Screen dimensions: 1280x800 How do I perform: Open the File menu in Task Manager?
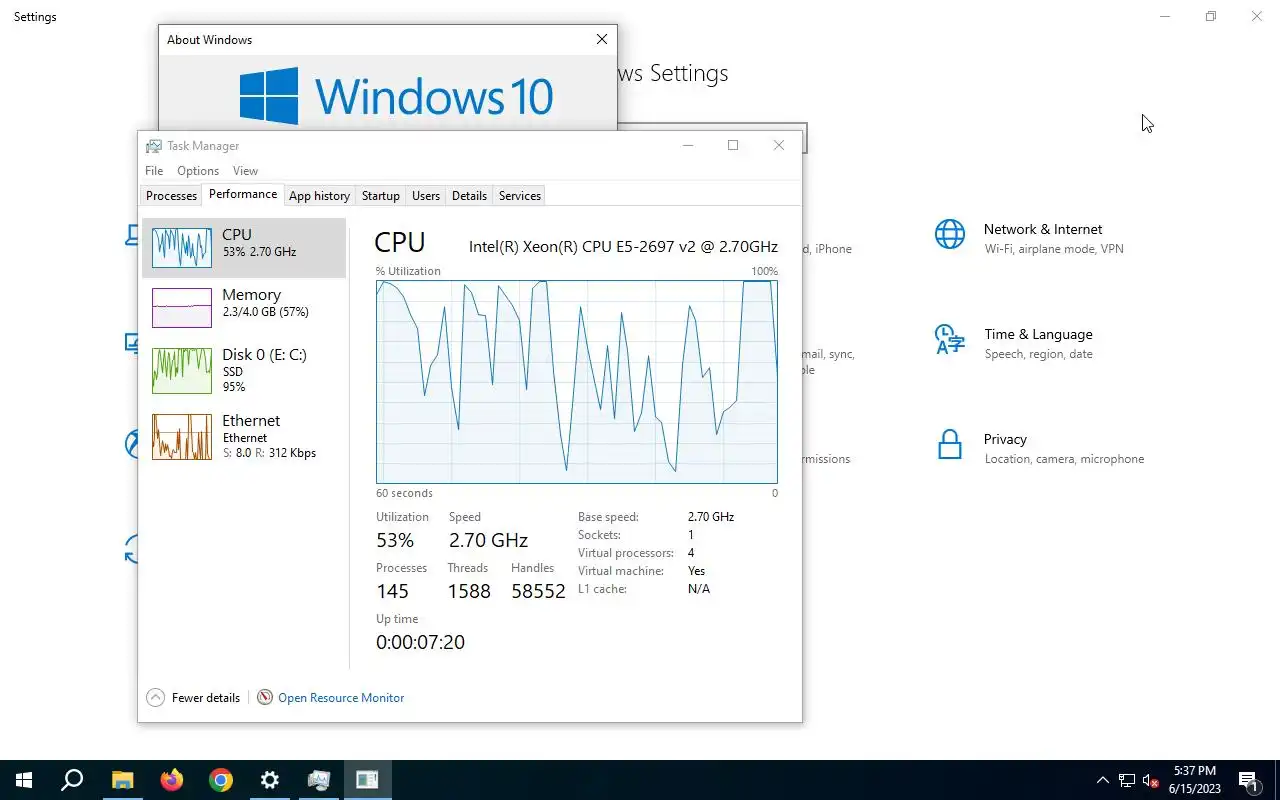coord(154,171)
